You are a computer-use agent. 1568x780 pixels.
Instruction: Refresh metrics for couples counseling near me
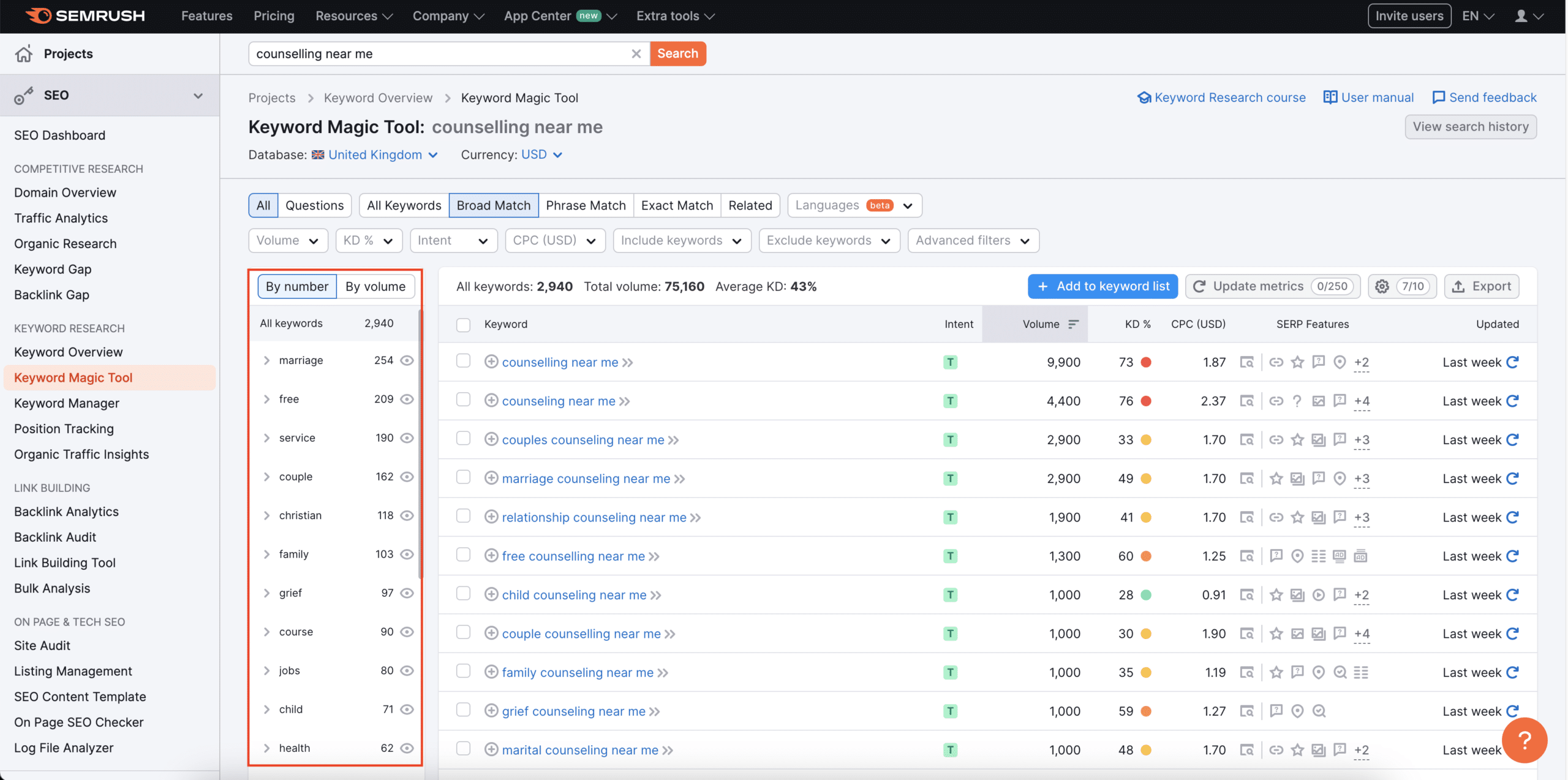tap(1512, 440)
